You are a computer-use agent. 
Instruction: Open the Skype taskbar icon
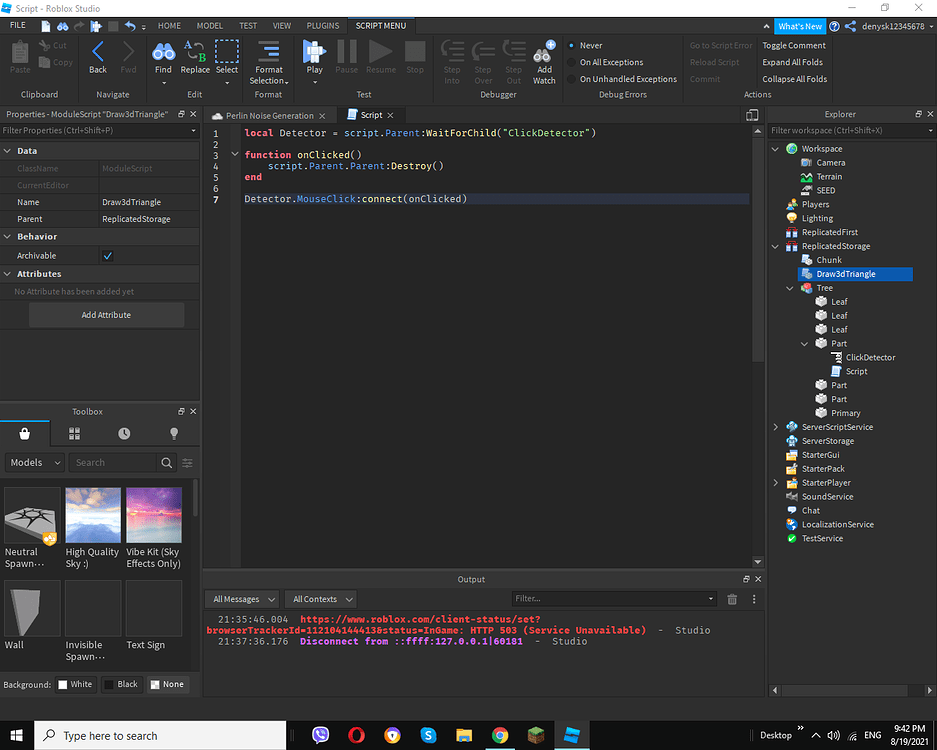[428, 735]
